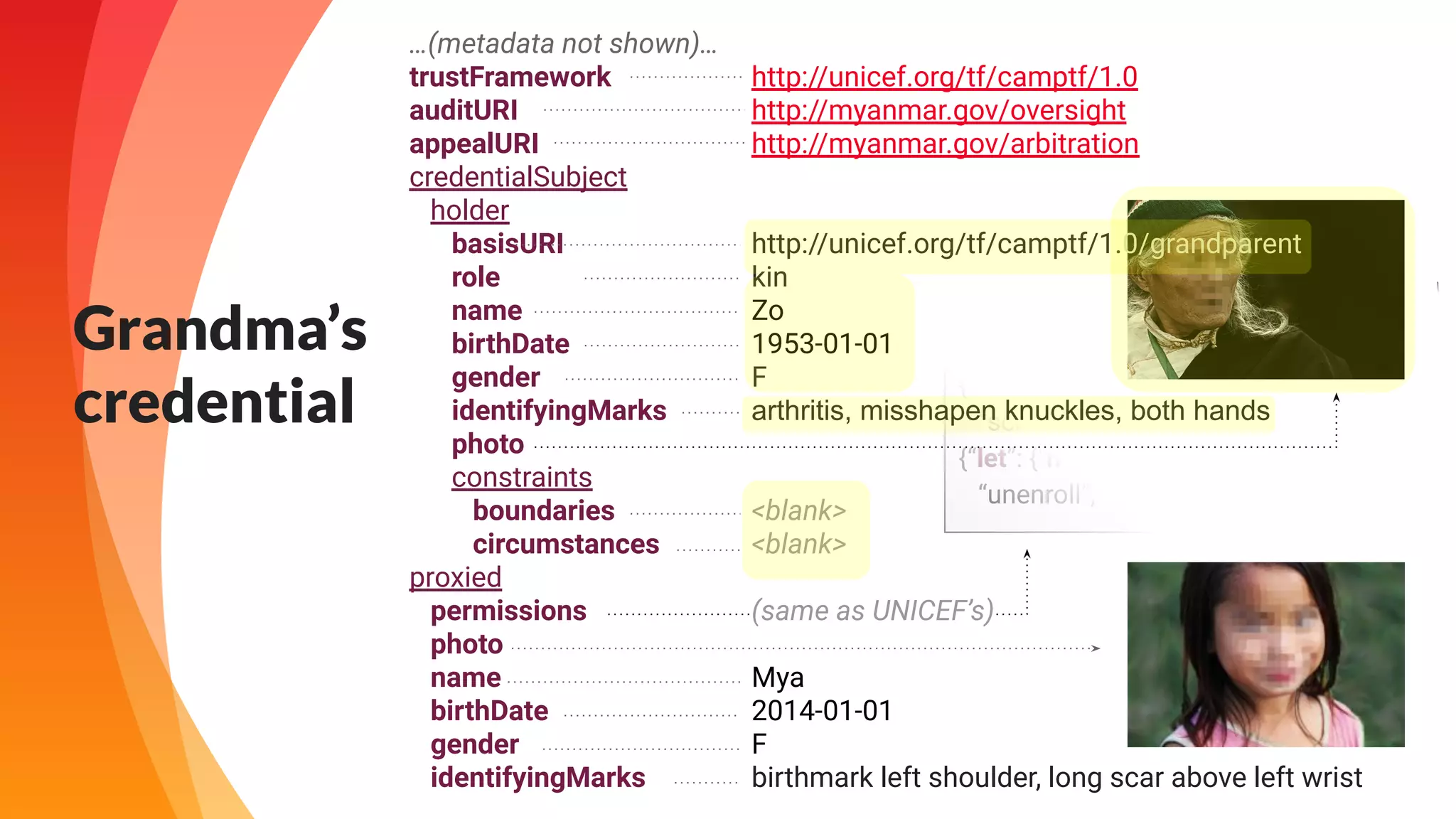Click the birthDate value 2014-01-01
The image size is (1456, 819).
click(822, 712)
